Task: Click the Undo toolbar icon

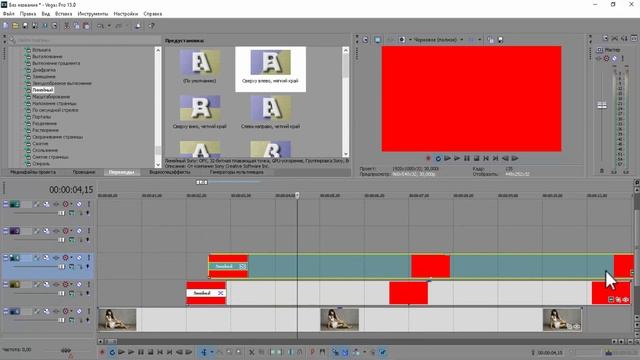Action: (x=100, y=26)
